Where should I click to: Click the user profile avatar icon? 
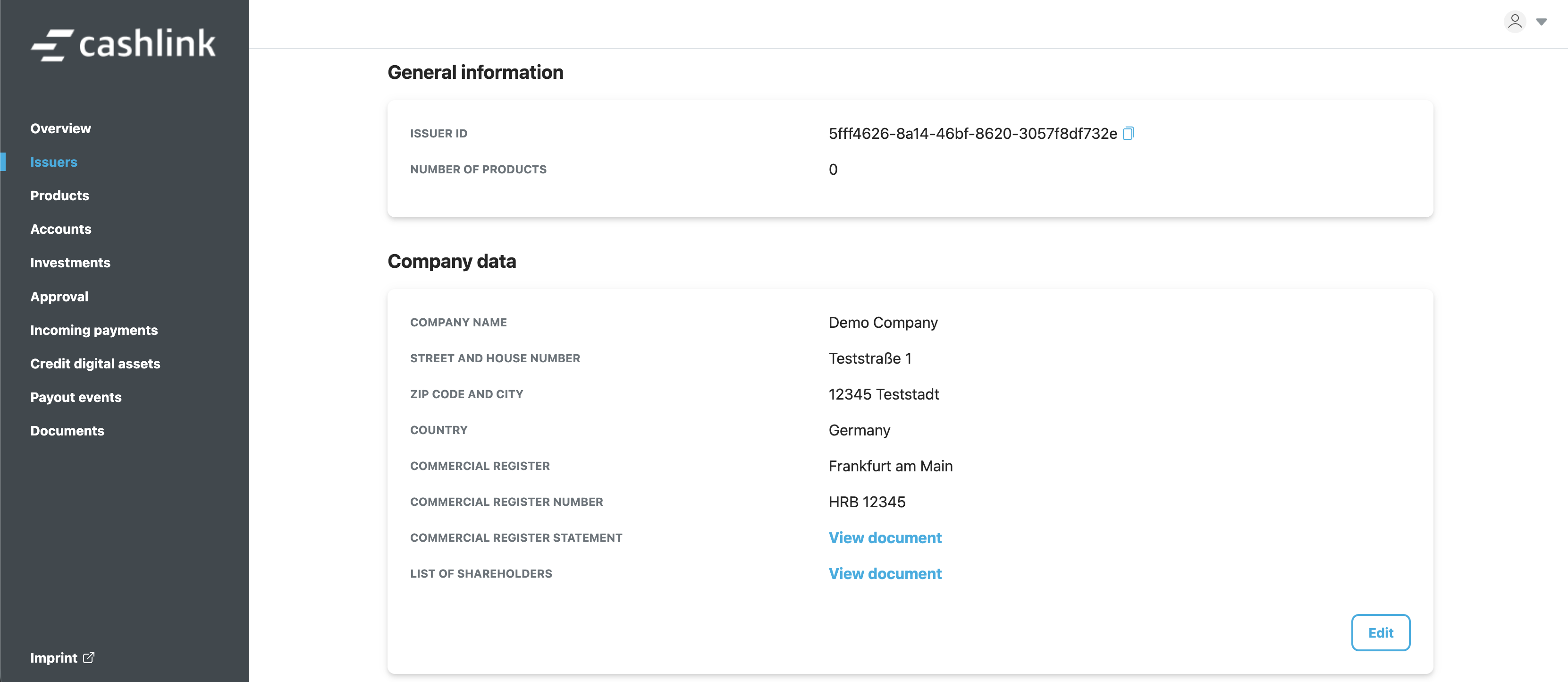point(1515,22)
